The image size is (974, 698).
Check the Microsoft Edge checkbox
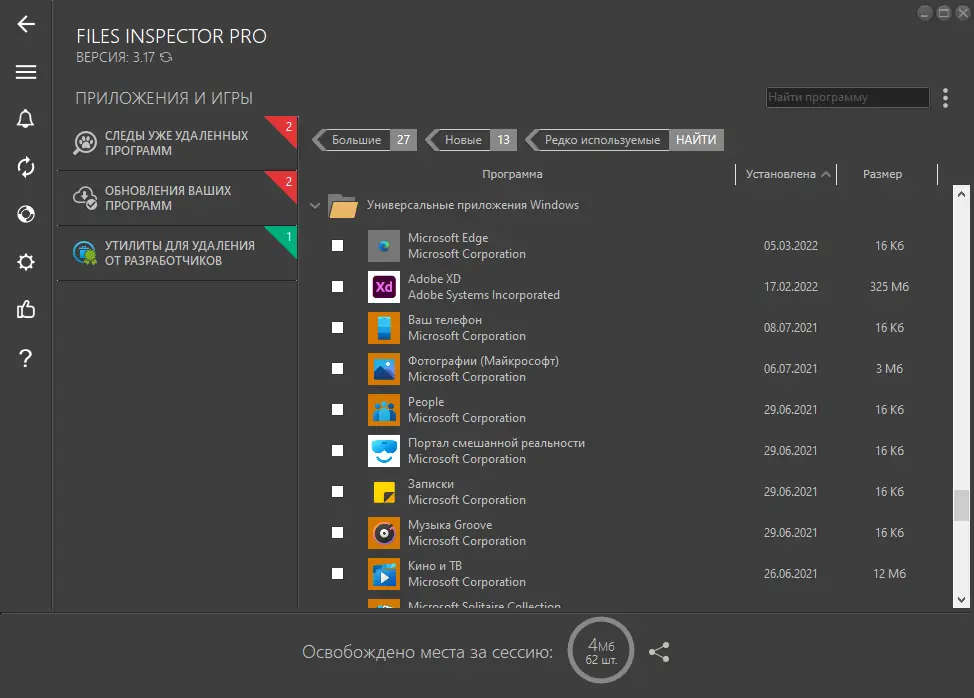tap(337, 246)
